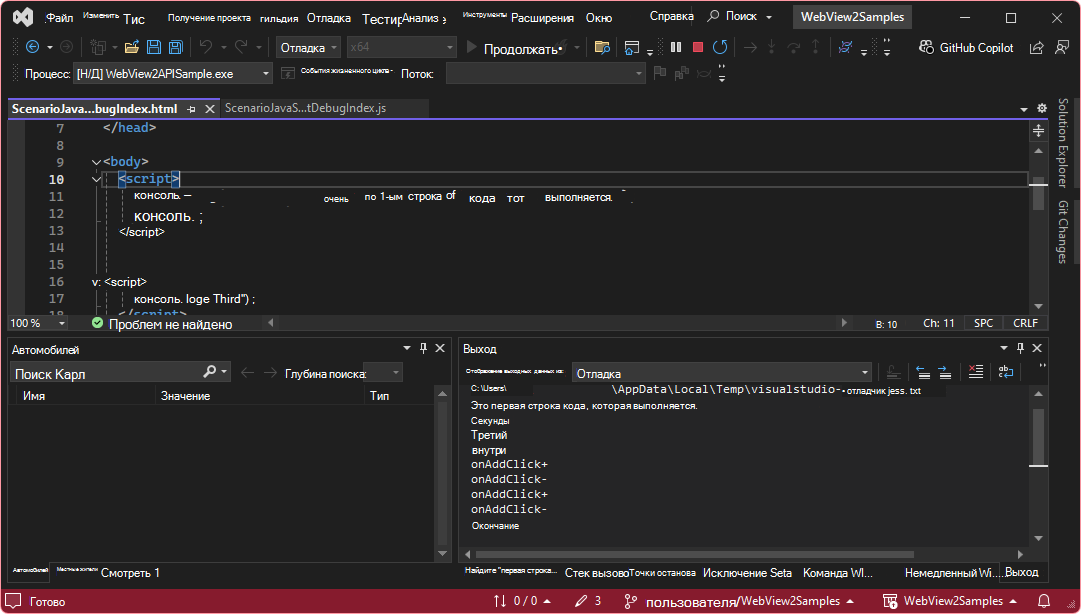Screen dimensions: 1081x614
Task: Click the Open File folder icon
Action: tap(132, 47)
